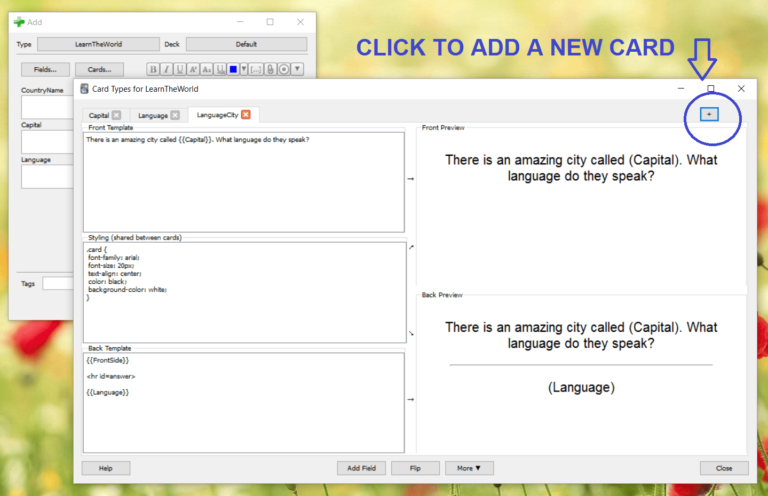Click the record audio icon

(x=284, y=69)
